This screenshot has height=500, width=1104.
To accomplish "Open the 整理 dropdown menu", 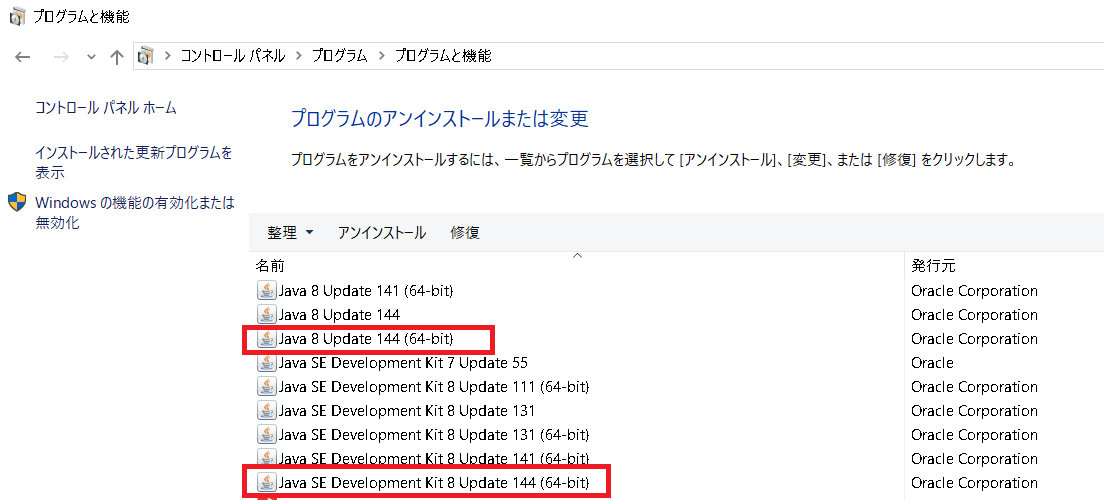I will [x=290, y=232].
